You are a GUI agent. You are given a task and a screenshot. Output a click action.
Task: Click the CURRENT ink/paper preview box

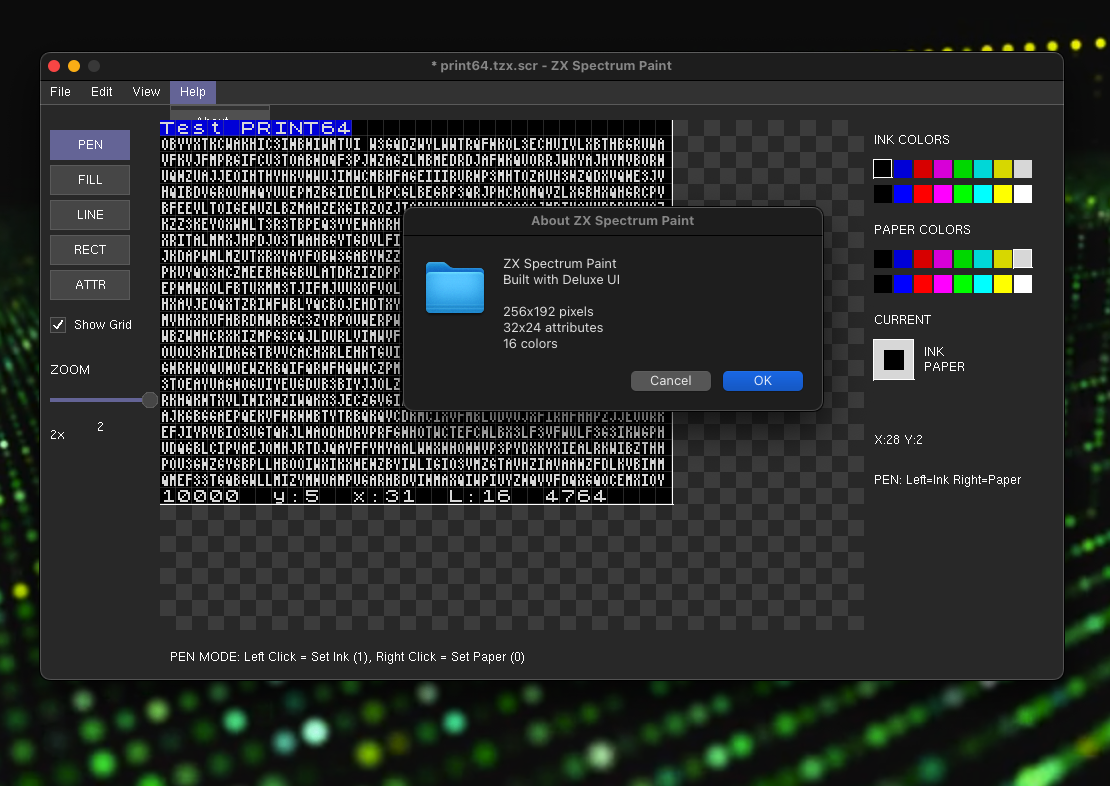[x=893, y=360]
